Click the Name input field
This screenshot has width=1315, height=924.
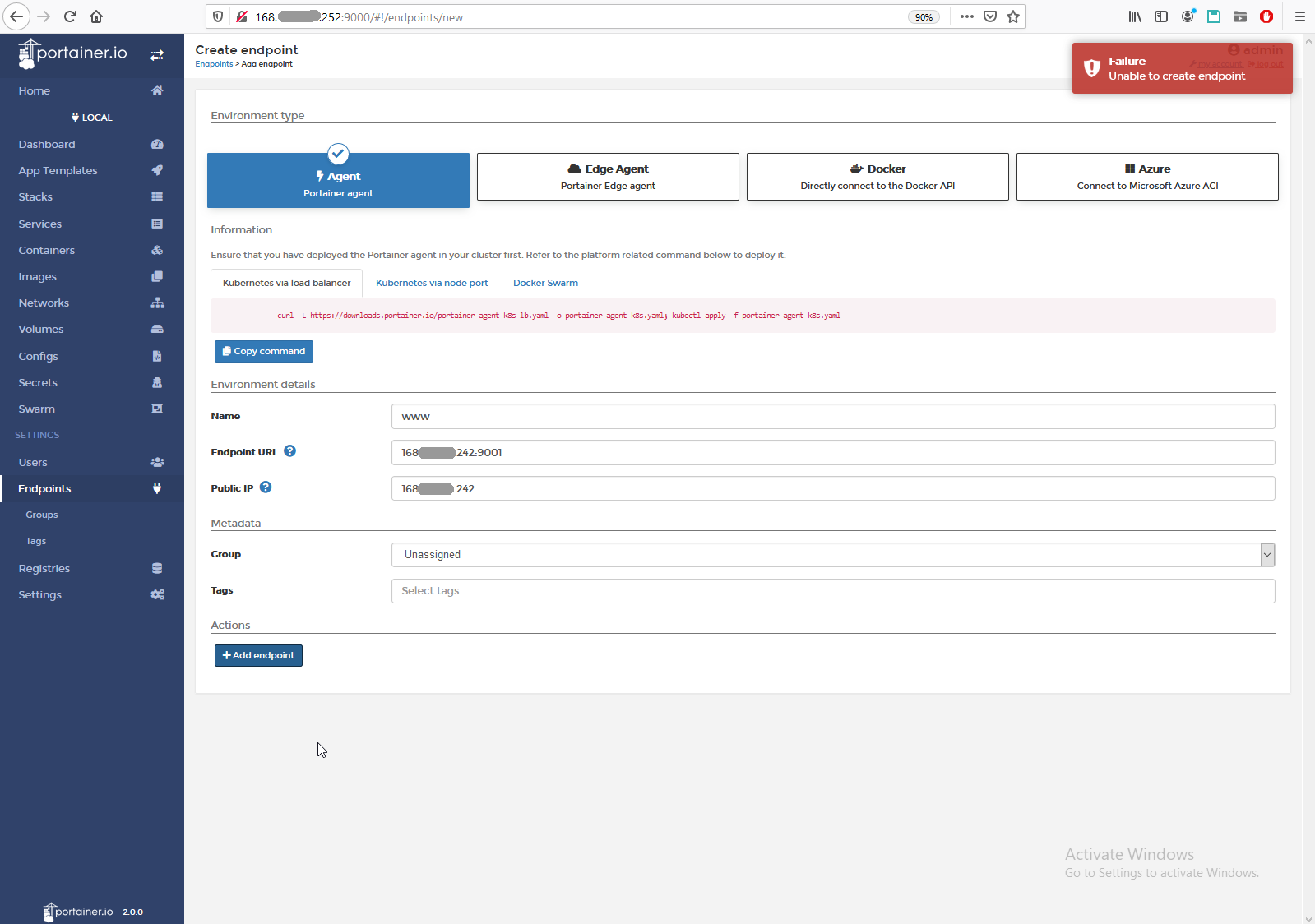click(833, 417)
